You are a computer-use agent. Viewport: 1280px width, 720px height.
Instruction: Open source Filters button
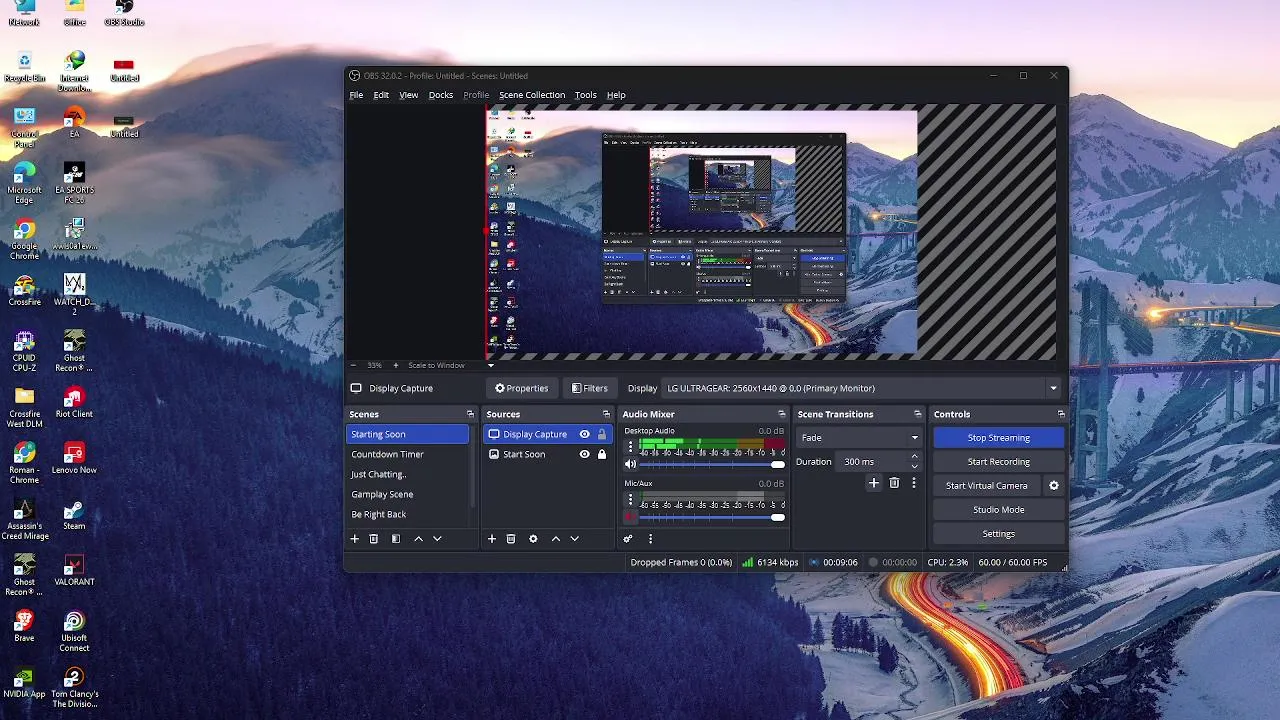point(590,388)
